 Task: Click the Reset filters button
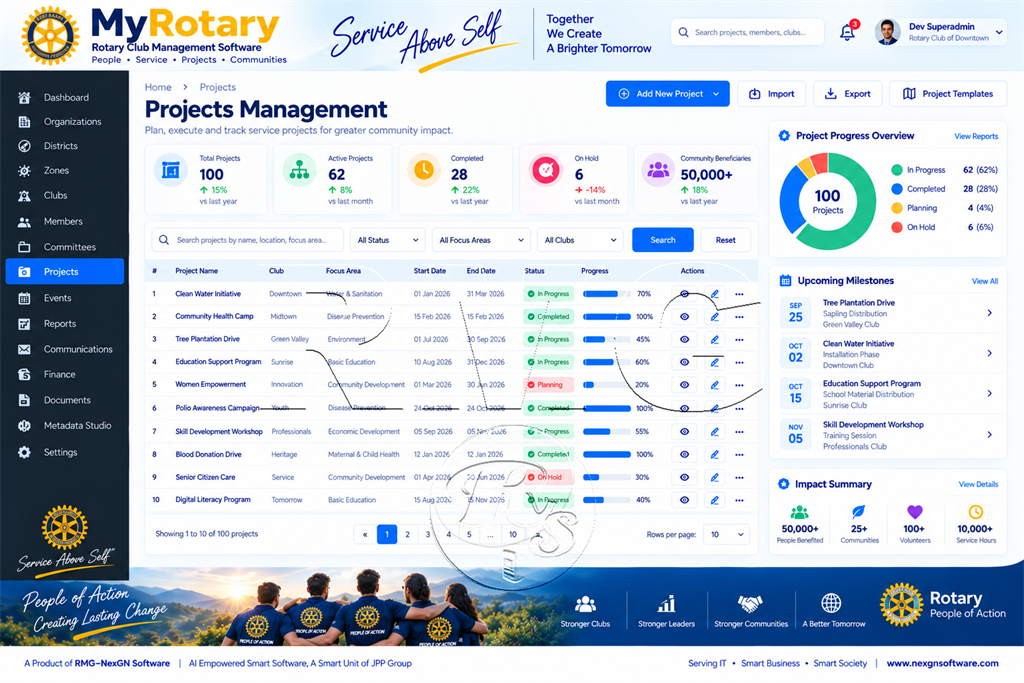coord(726,240)
